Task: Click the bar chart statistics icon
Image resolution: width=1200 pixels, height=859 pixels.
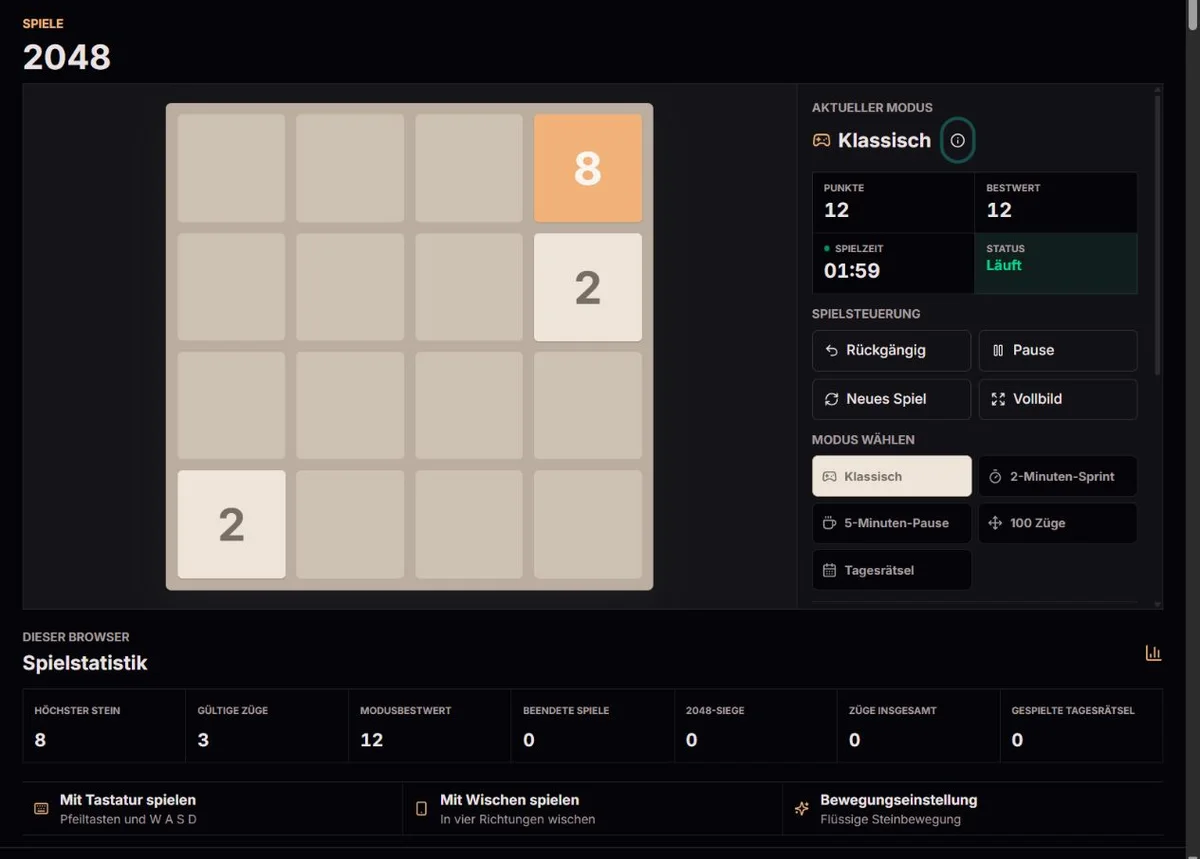Action: pos(1153,653)
